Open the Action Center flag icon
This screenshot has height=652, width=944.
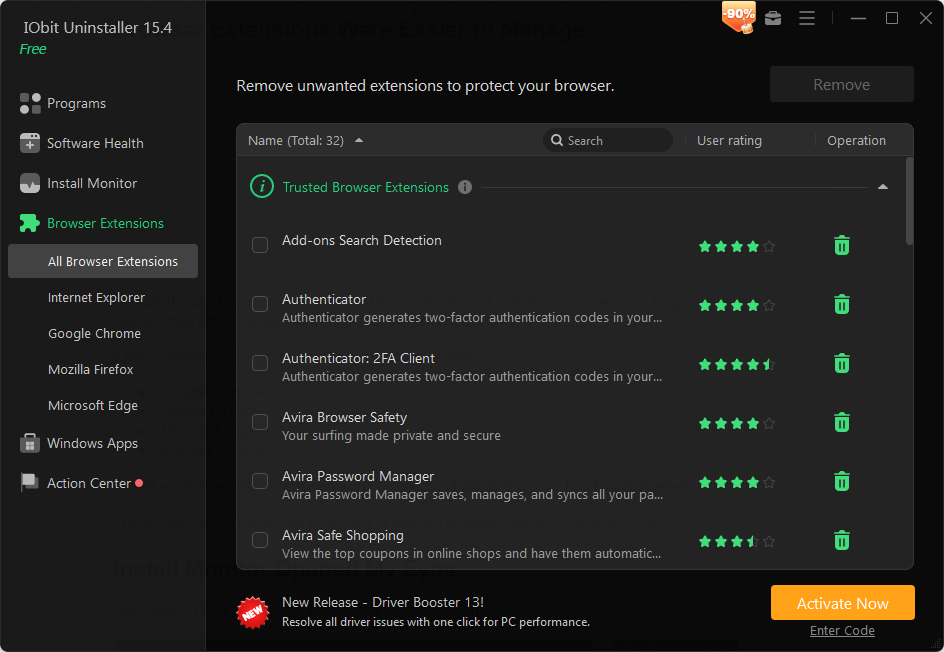(30, 483)
